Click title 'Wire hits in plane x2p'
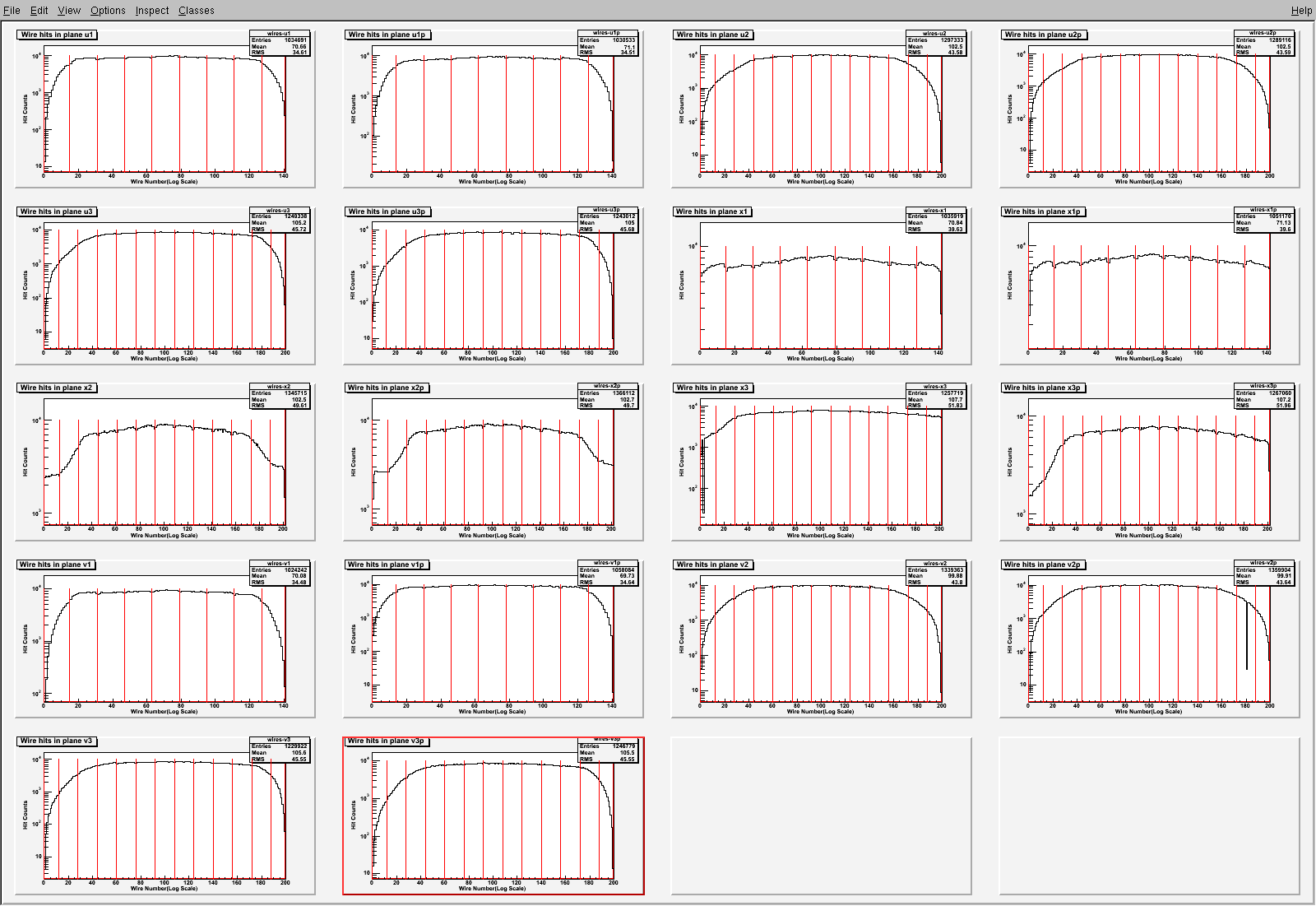 pyautogui.click(x=386, y=388)
